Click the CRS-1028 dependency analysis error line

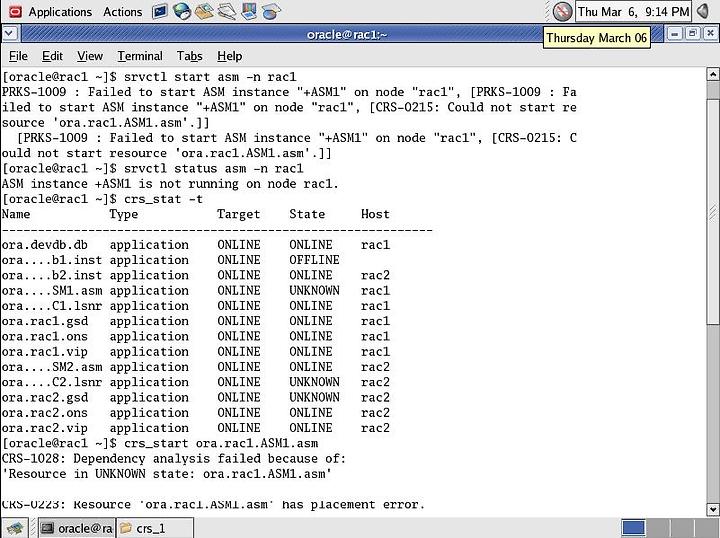(174, 459)
